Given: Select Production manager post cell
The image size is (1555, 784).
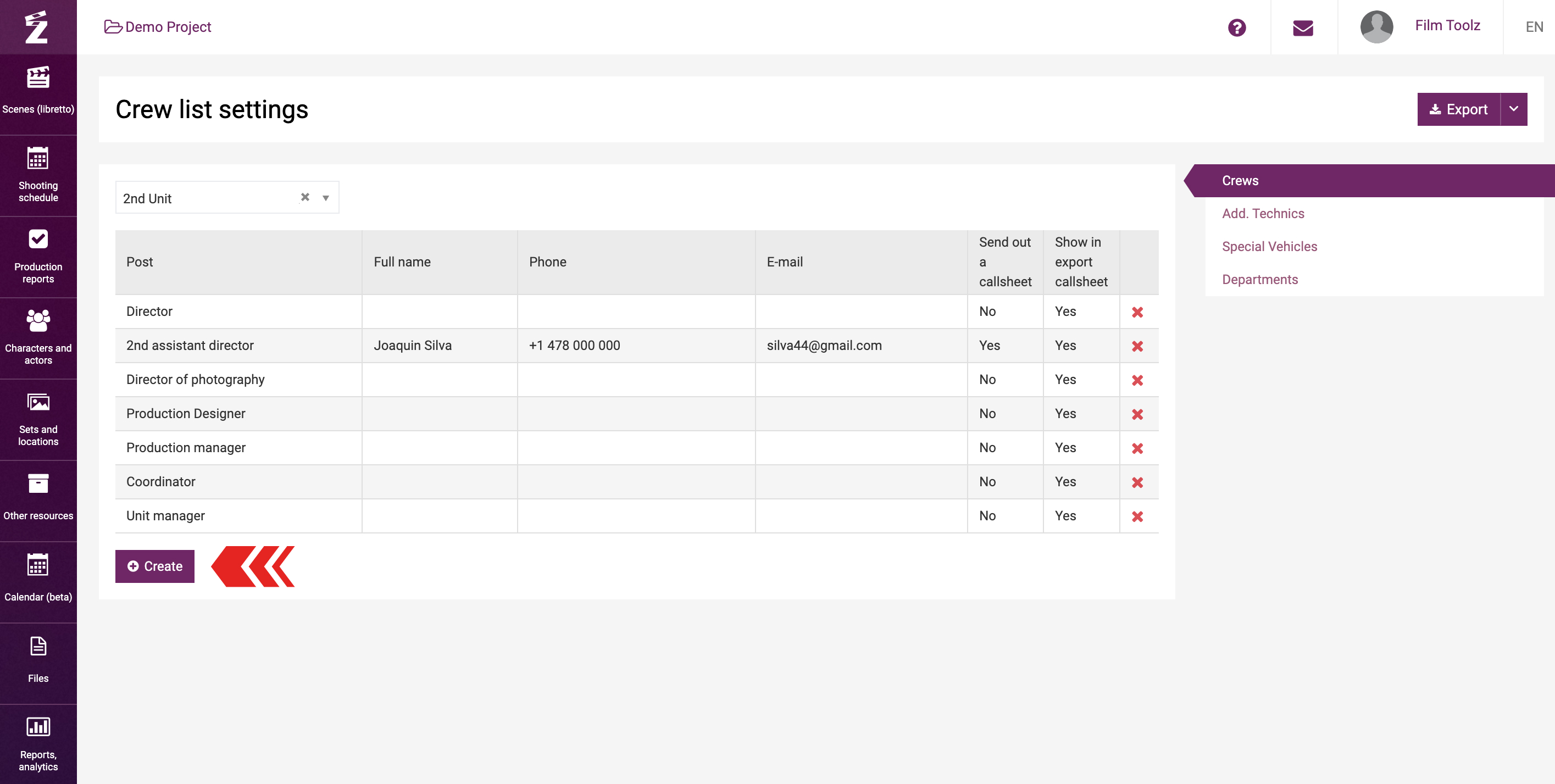Looking at the screenshot, I should (238, 448).
